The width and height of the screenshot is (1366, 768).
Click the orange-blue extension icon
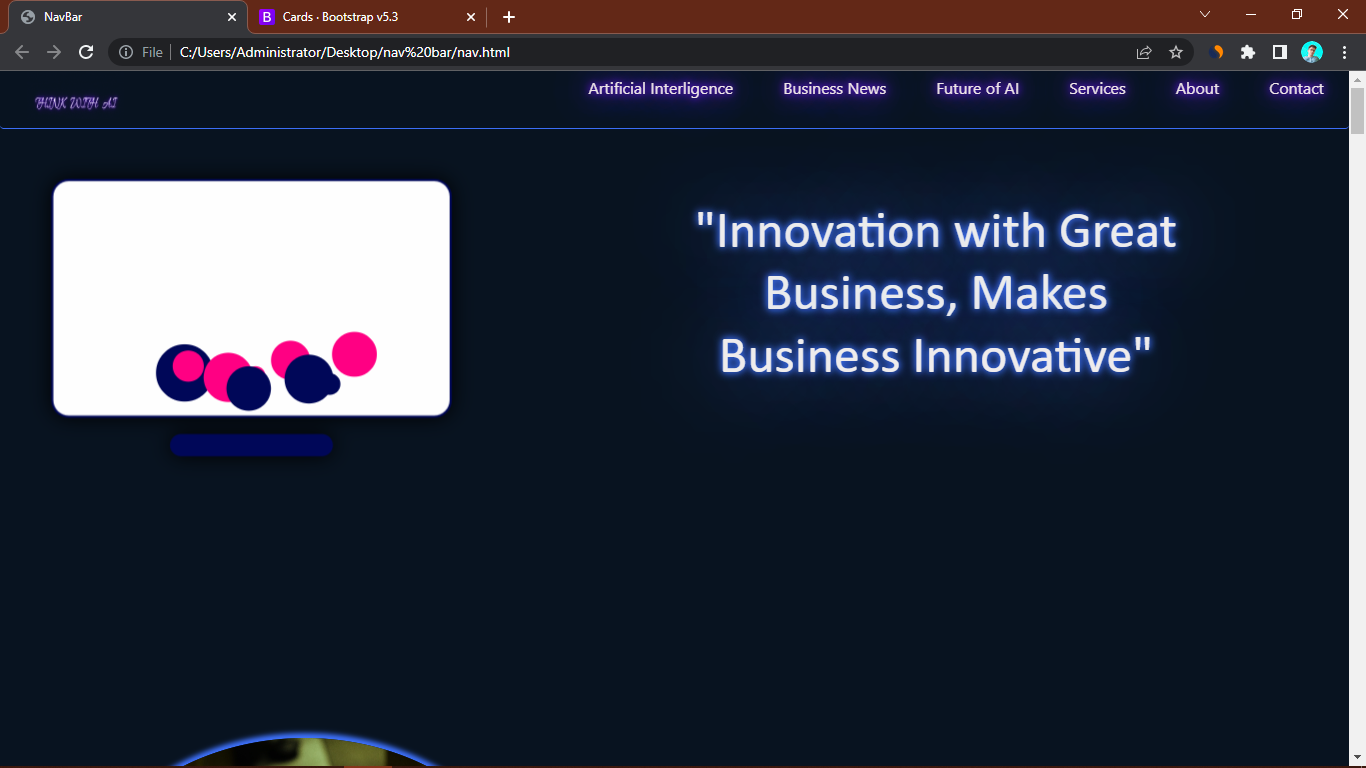[1216, 52]
